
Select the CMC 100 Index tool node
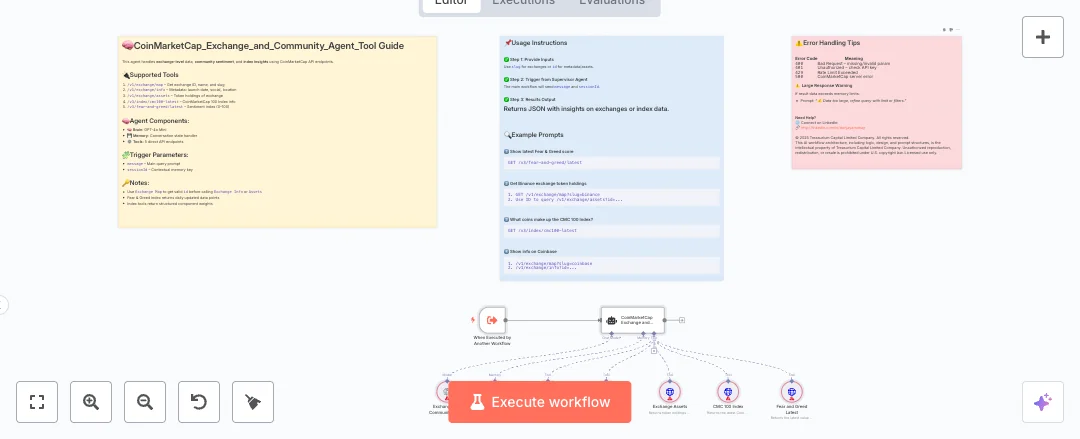(x=727, y=392)
